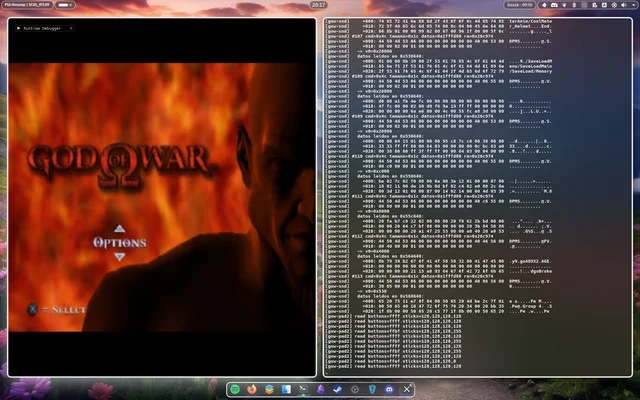Open the settings gear-like tray icon
The width and height of the screenshot is (640, 400).
(614, 5)
